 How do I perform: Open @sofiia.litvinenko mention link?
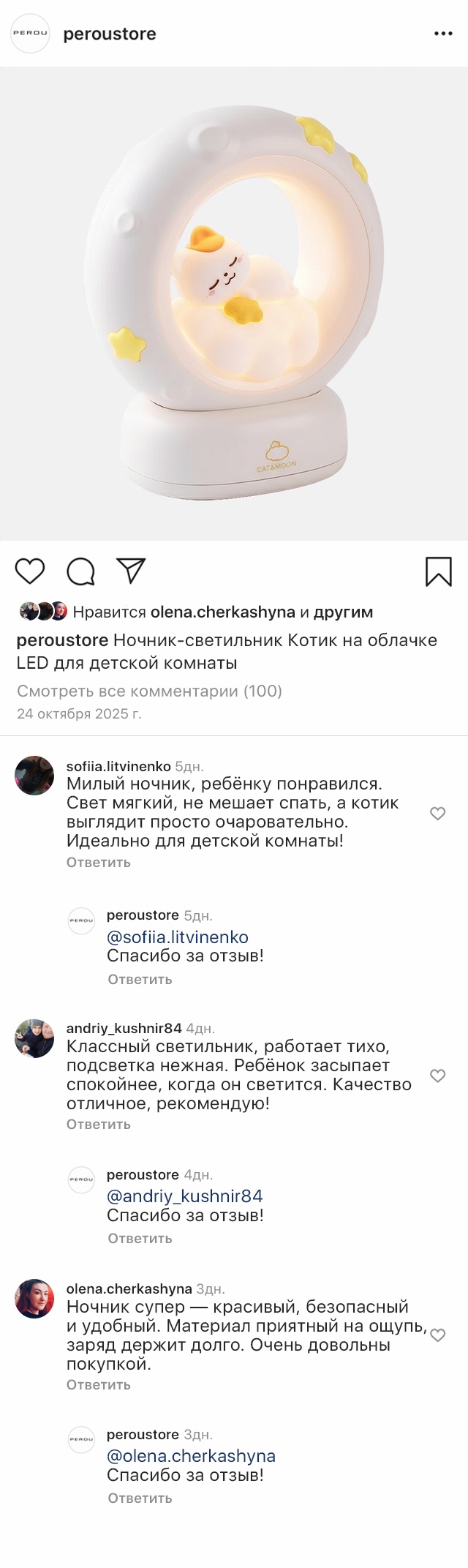click(x=178, y=937)
